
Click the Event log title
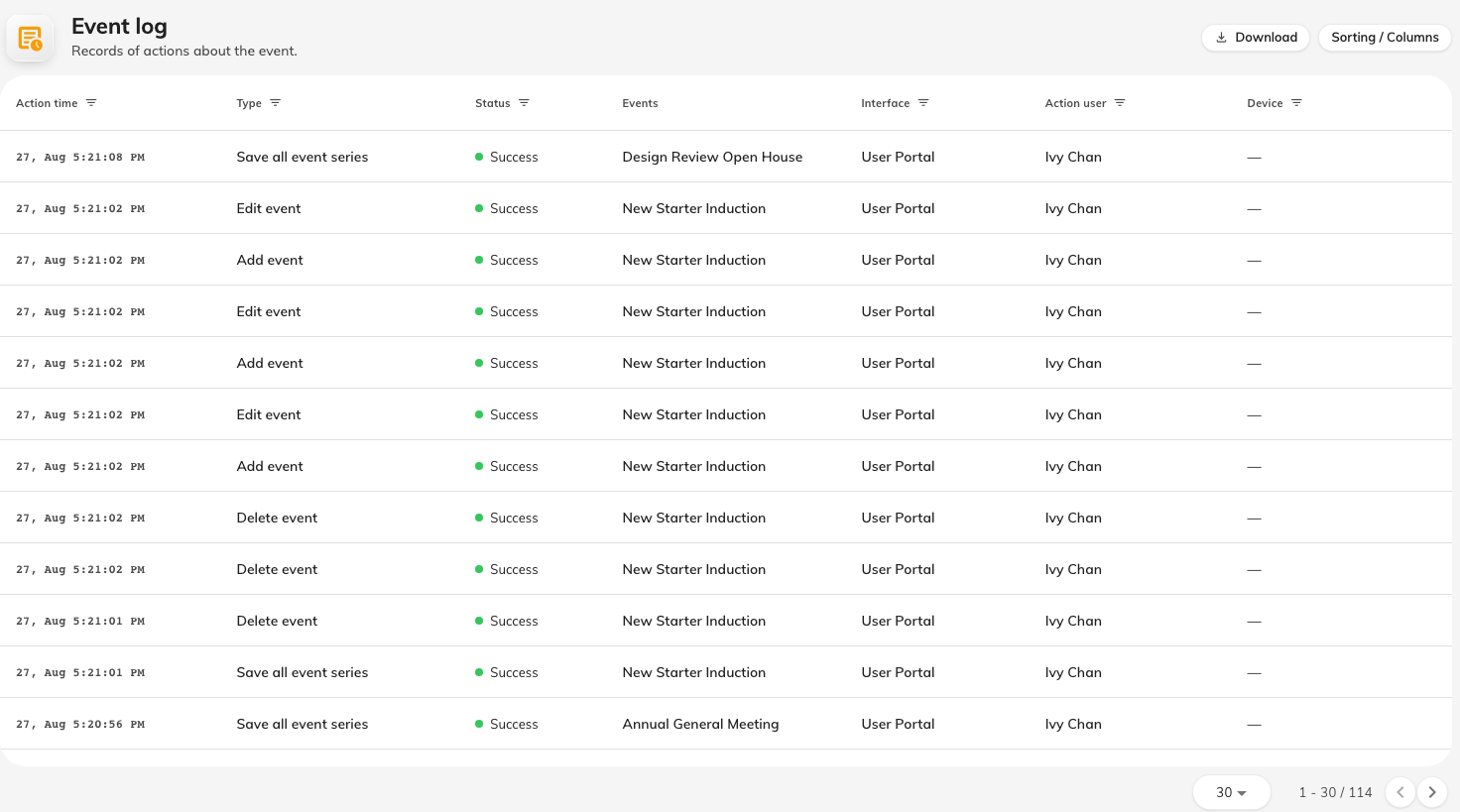[x=119, y=27]
